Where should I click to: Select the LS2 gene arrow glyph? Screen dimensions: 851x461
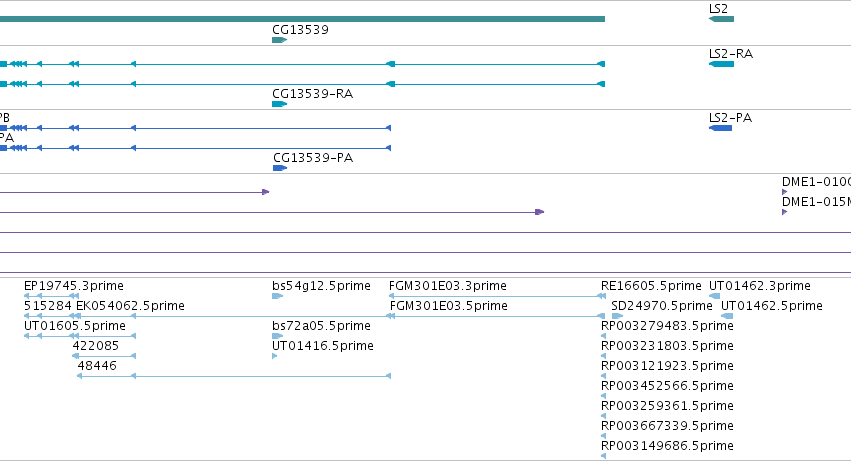pyautogui.click(x=721, y=19)
